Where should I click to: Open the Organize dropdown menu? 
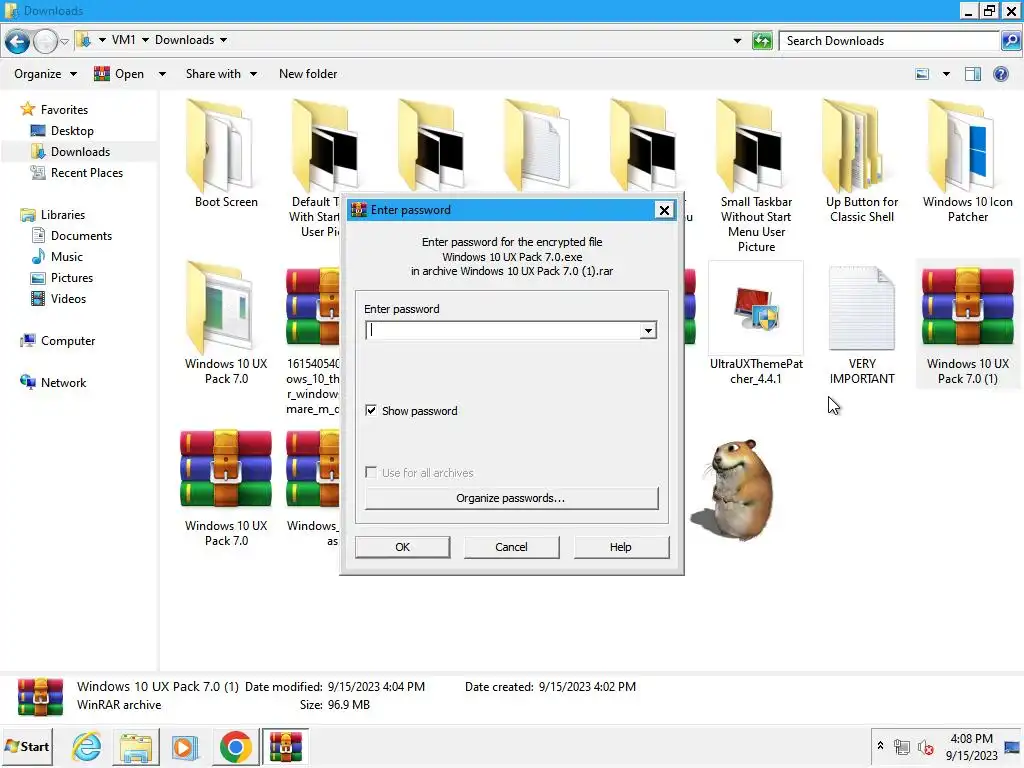click(x=45, y=74)
